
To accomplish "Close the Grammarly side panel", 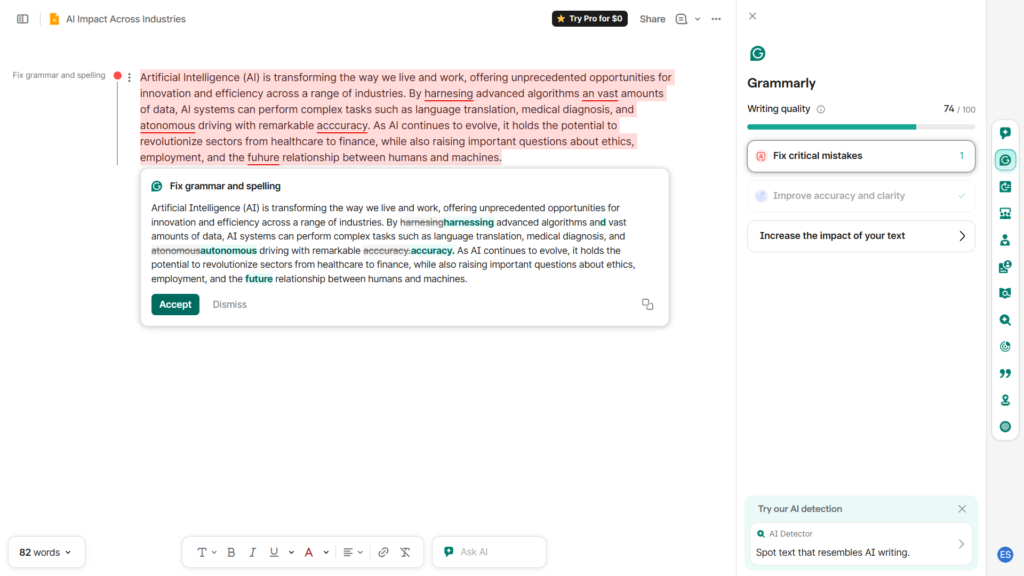I will point(752,16).
